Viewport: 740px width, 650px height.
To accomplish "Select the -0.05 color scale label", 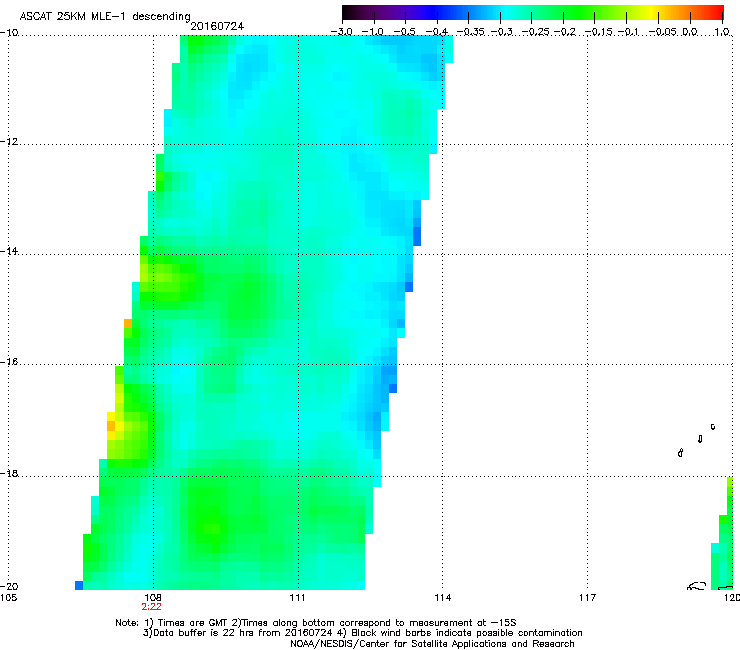I will [x=663, y=32].
